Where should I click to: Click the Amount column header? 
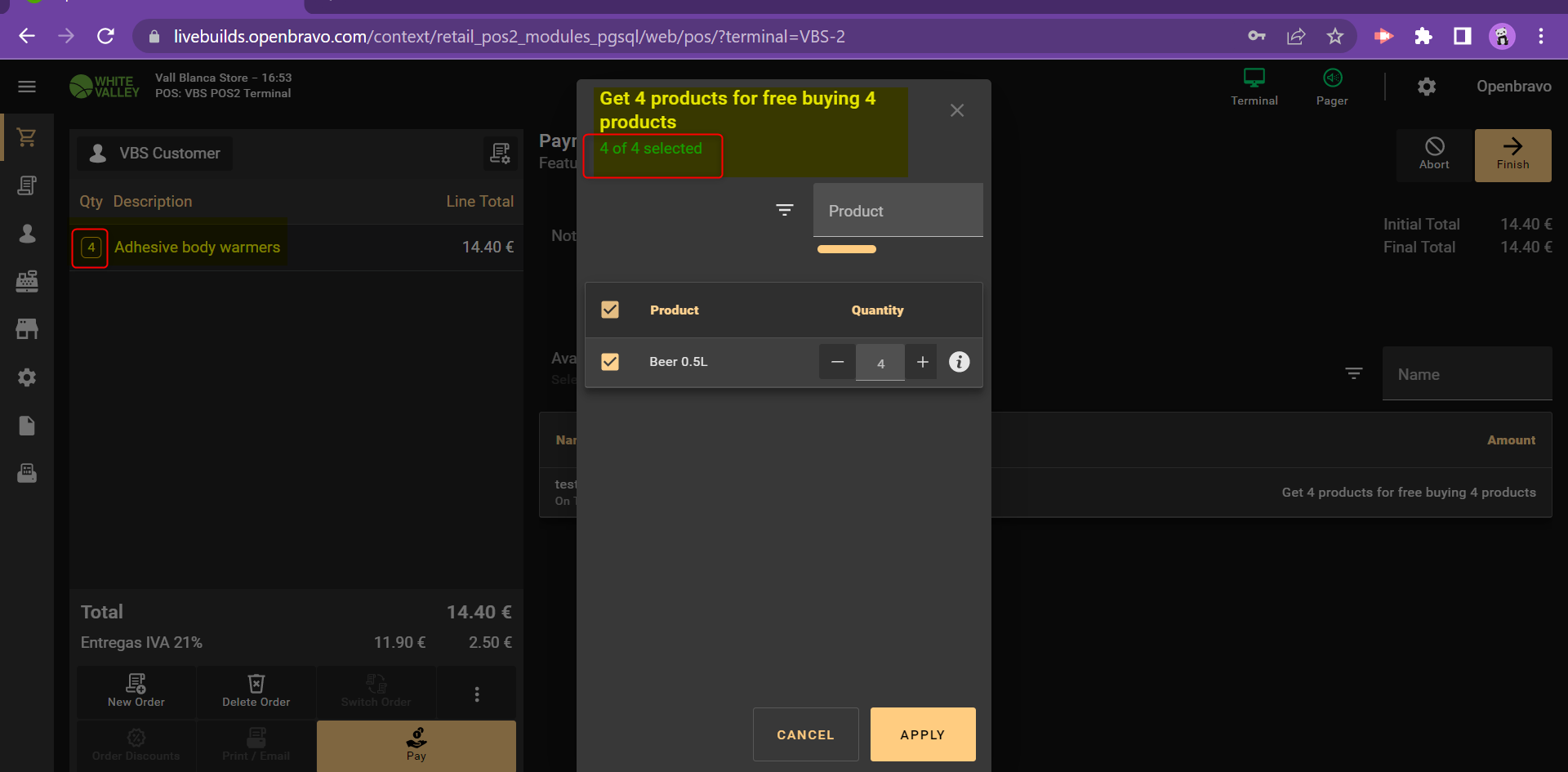[x=1511, y=440]
